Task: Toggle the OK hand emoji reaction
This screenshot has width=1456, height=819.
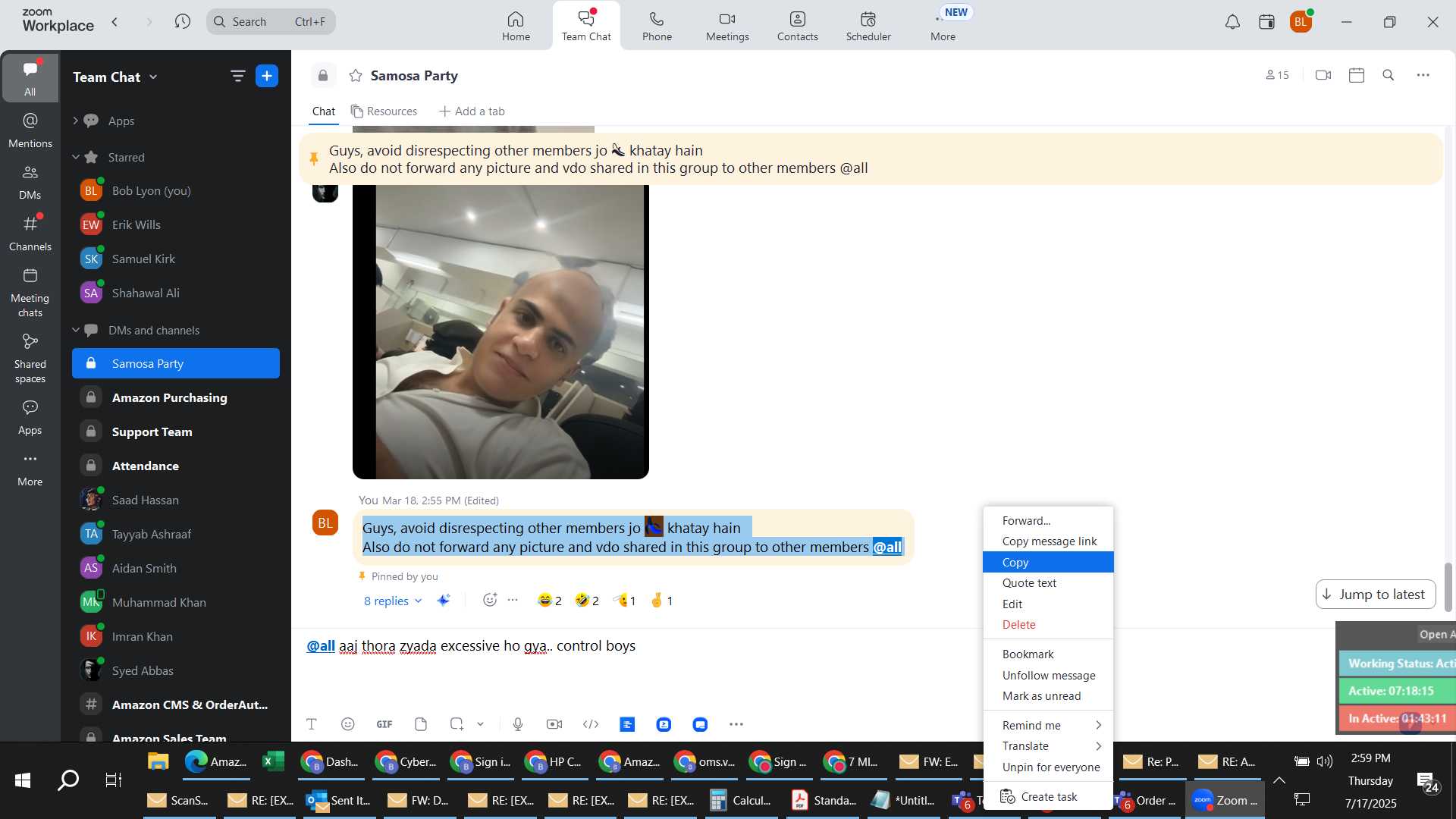Action: coord(661,601)
